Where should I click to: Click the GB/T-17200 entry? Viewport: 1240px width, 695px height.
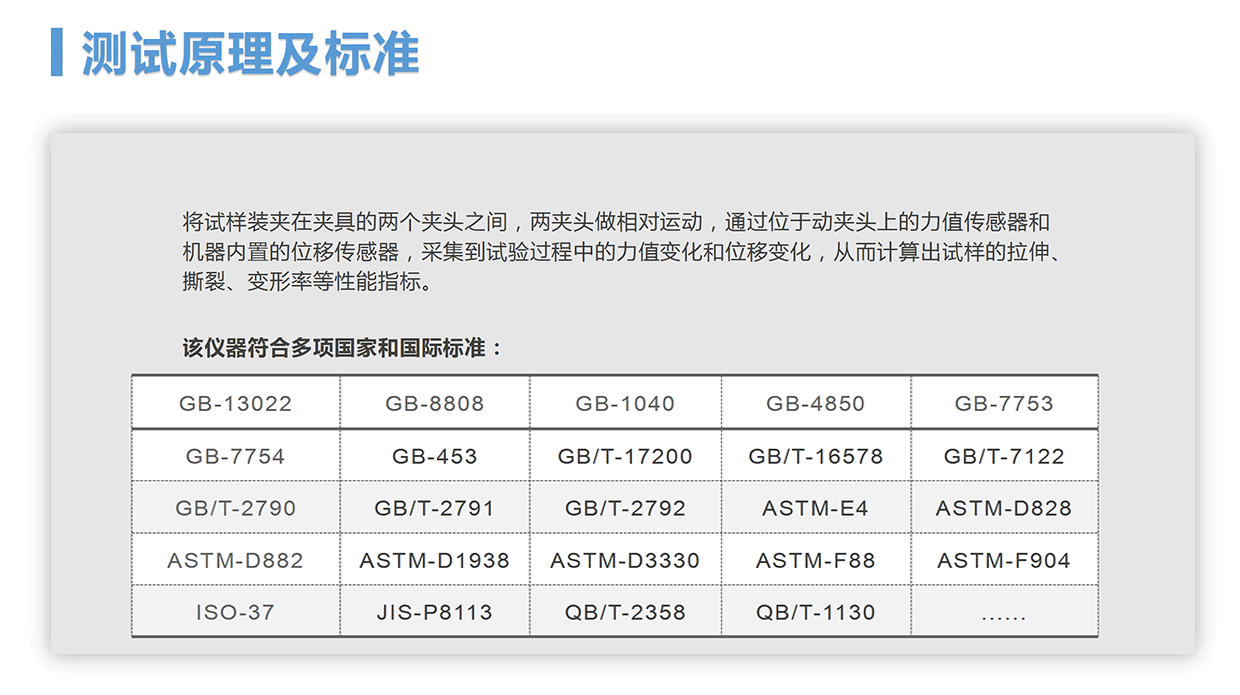[625, 456]
